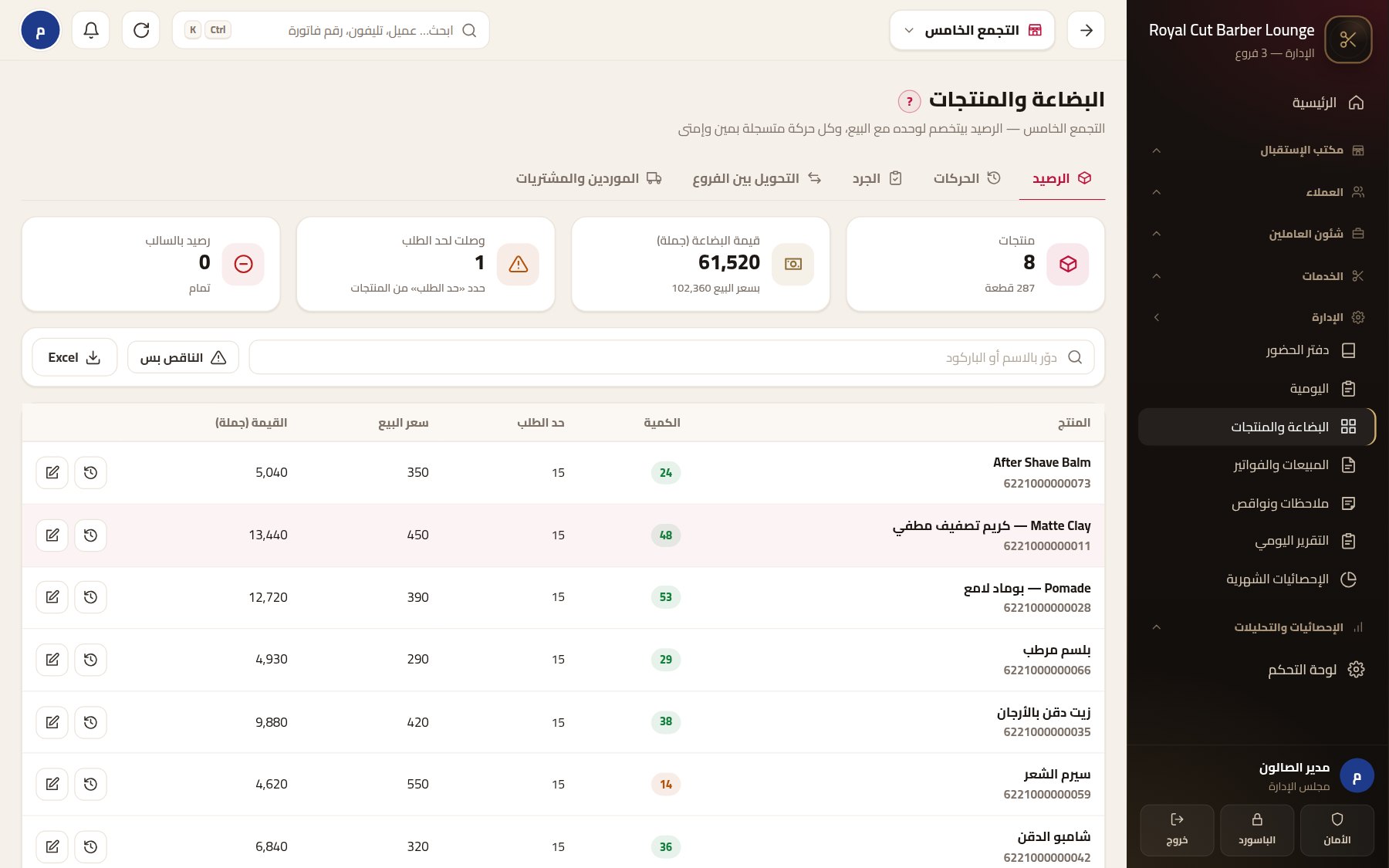Screen dimensions: 1389x868
Task: Open الإحصائيات الشهرية in the sidebar
Action: [1257, 579]
